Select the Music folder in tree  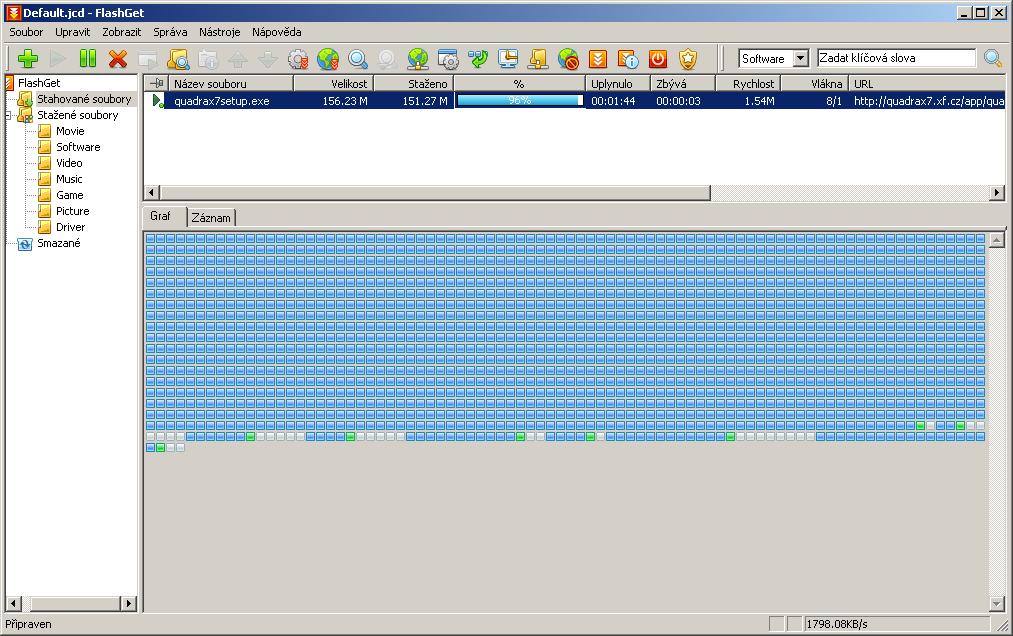coord(69,179)
